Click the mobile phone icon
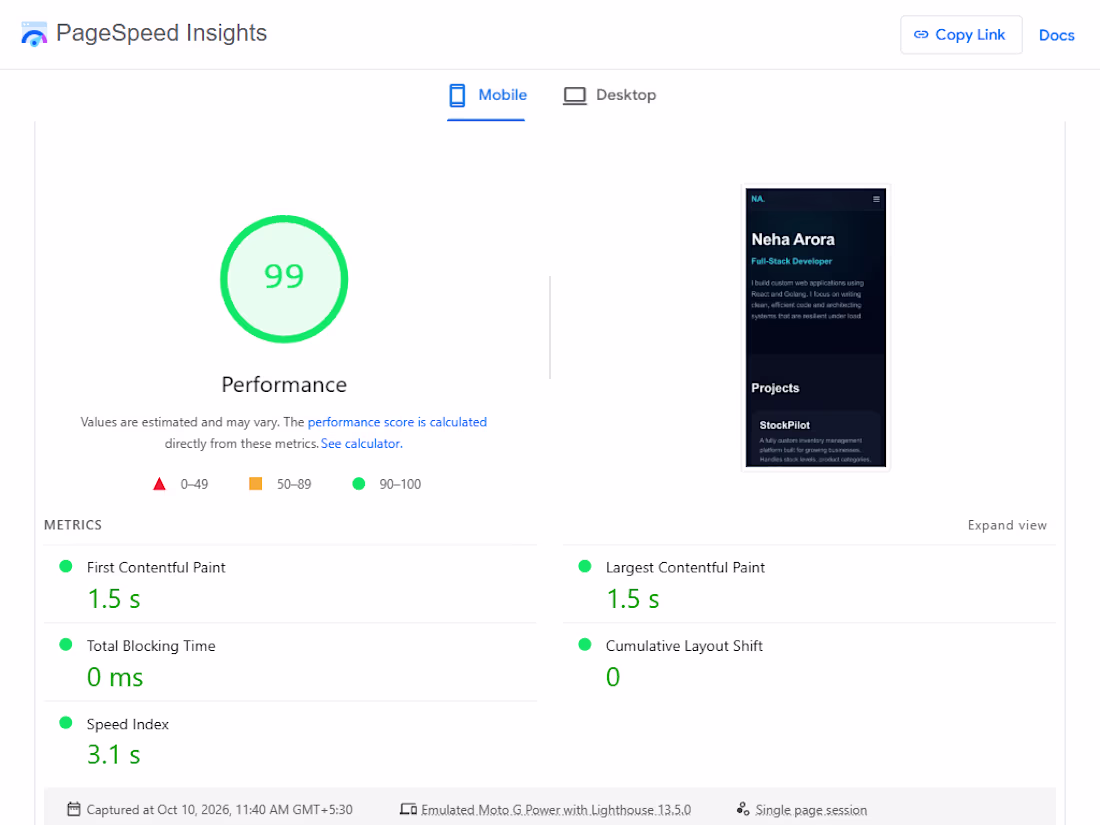1100x825 pixels. 457,95
